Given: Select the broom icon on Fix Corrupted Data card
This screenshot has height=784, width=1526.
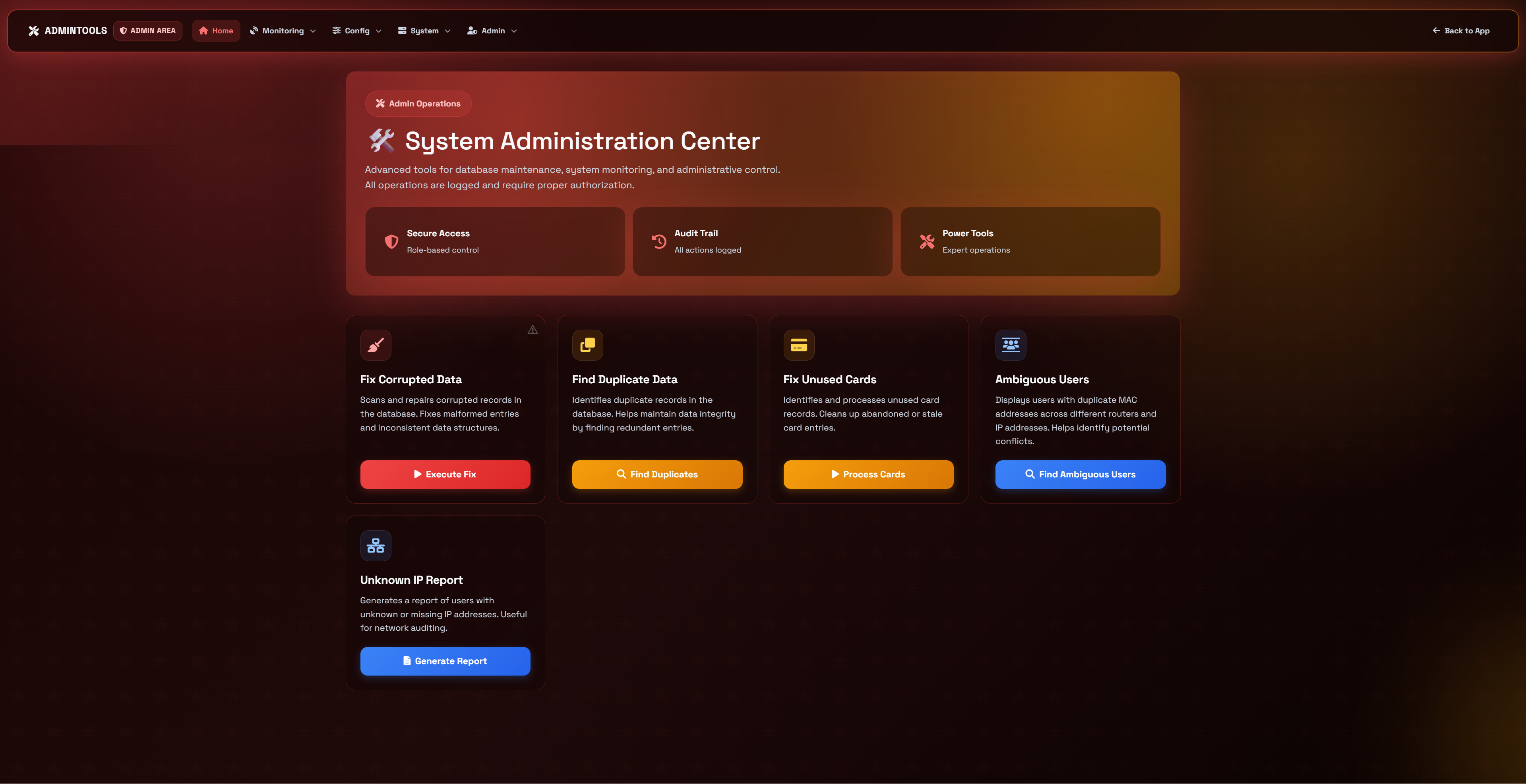Looking at the screenshot, I should click(x=376, y=345).
